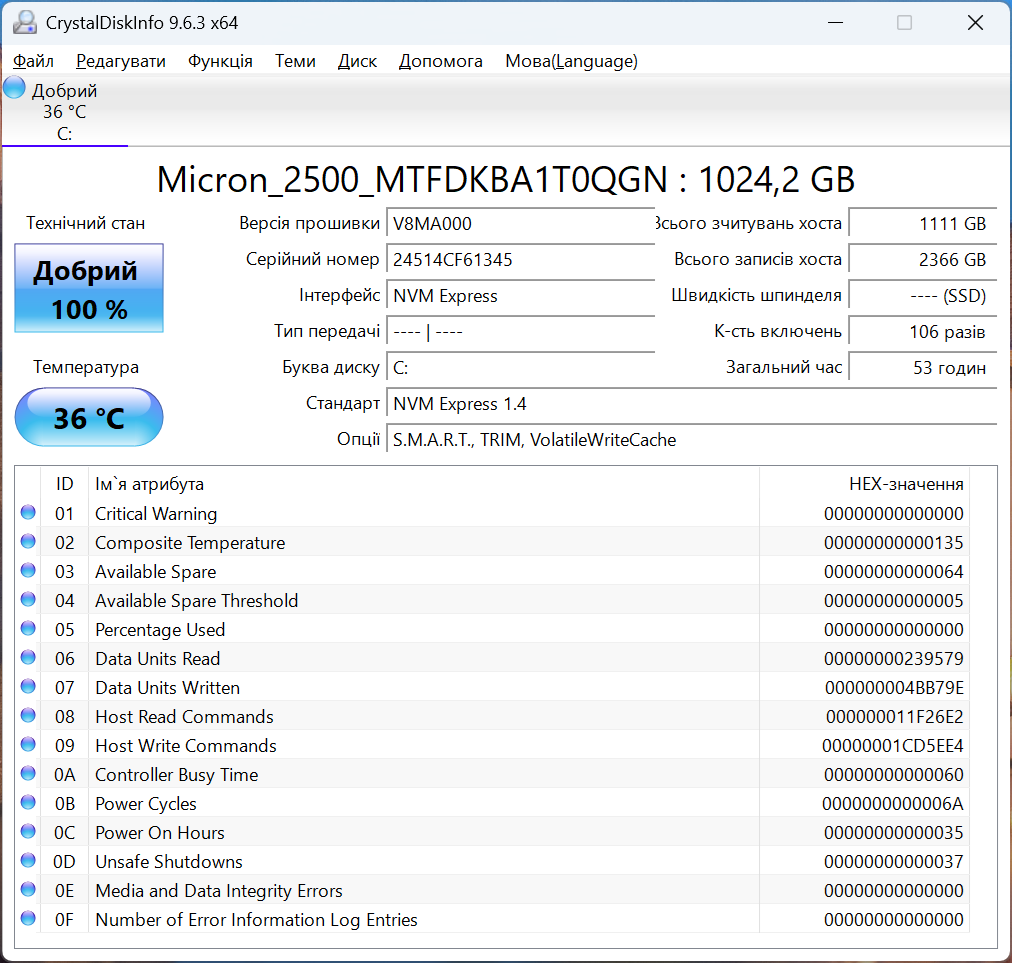Click the firmware version field V8MA000
This screenshot has height=963, width=1012.
(520, 224)
